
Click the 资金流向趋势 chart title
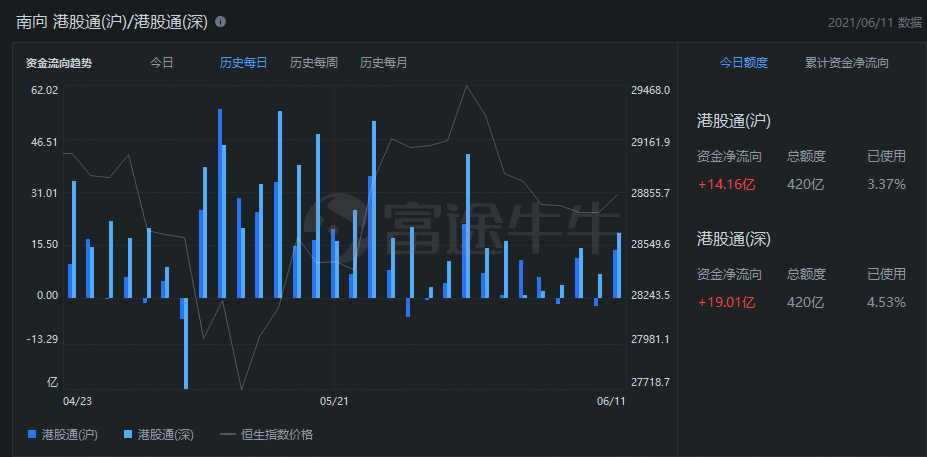pyautogui.click(x=58, y=63)
